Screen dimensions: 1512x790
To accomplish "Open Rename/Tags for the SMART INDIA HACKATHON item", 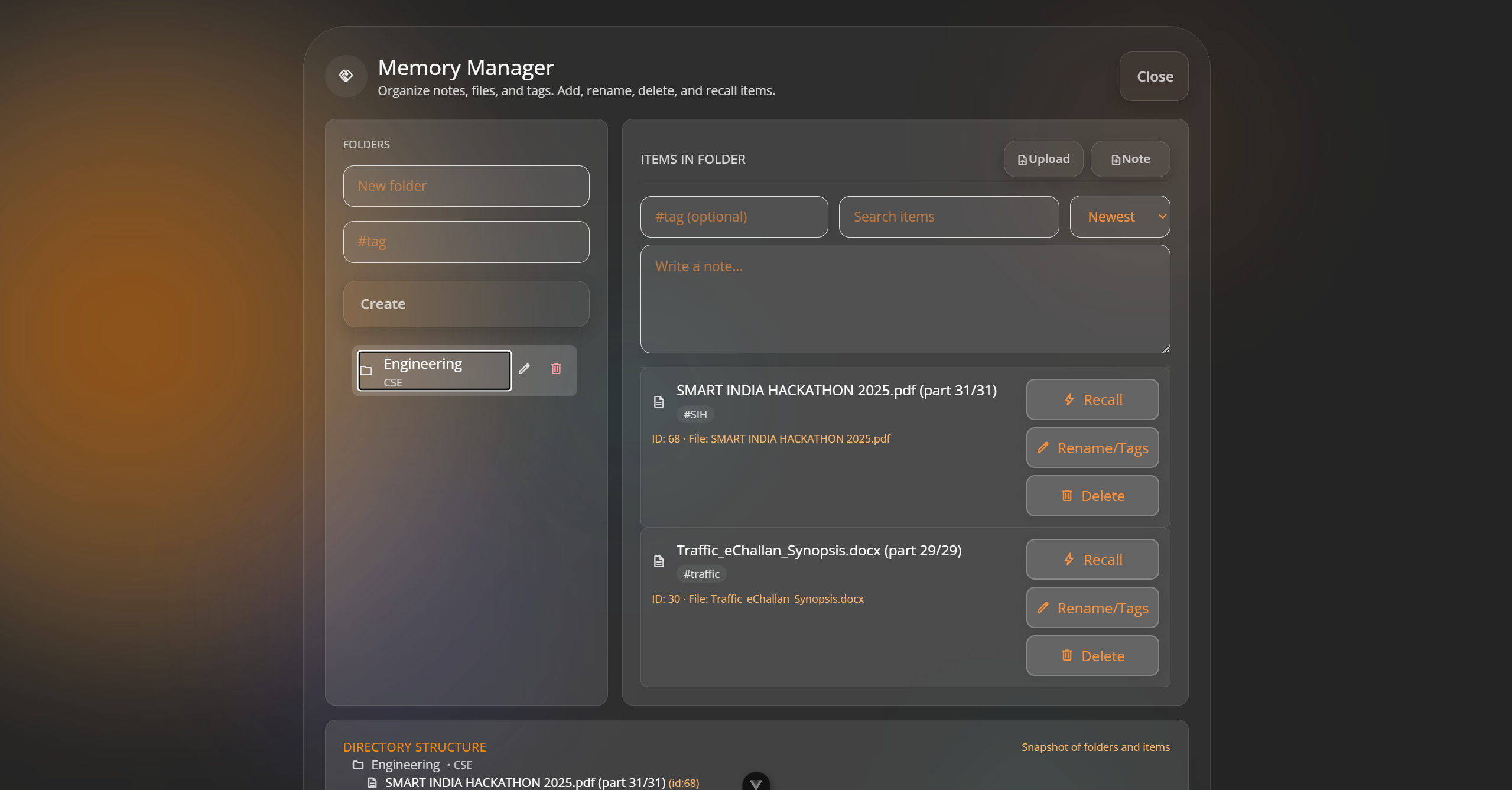I will coord(1092,448).
